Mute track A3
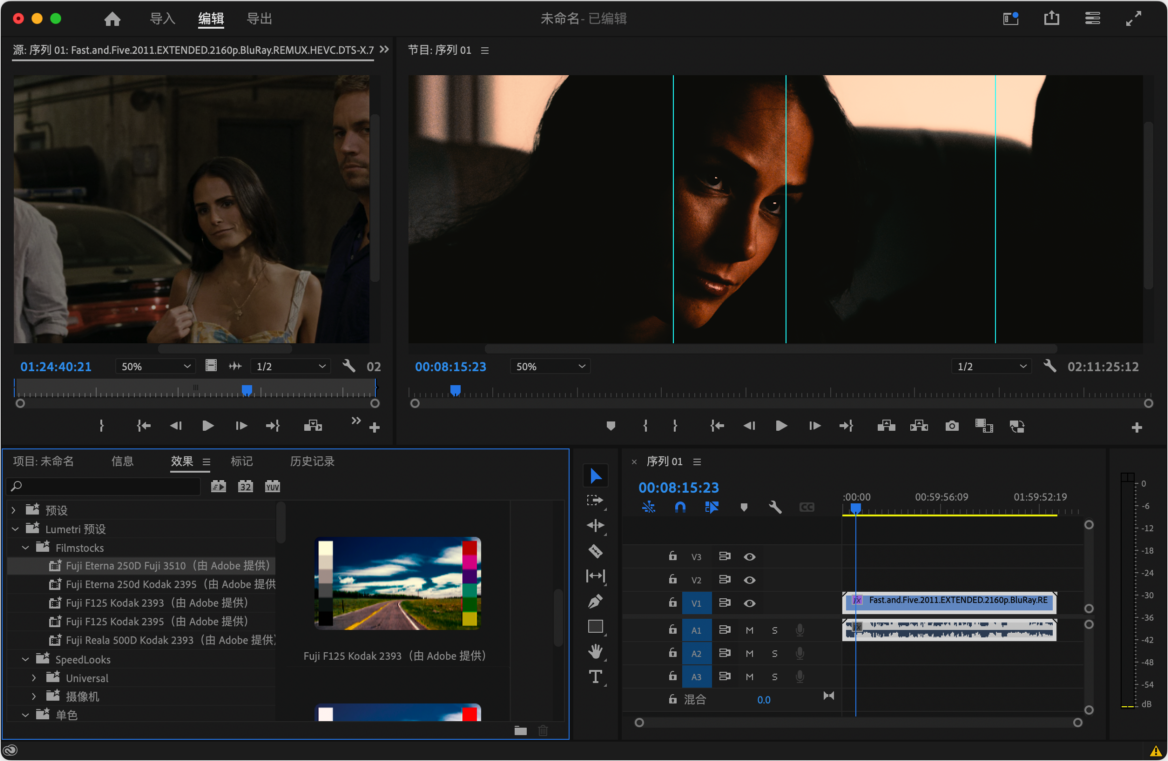 coord(749,677)
